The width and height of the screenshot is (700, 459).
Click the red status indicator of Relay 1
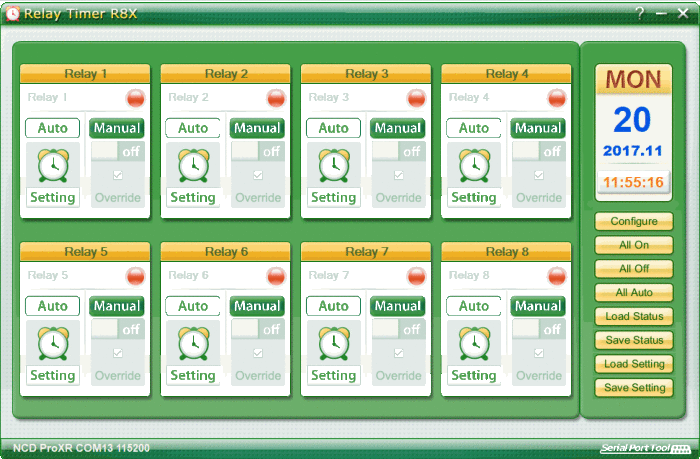[135, 98]
